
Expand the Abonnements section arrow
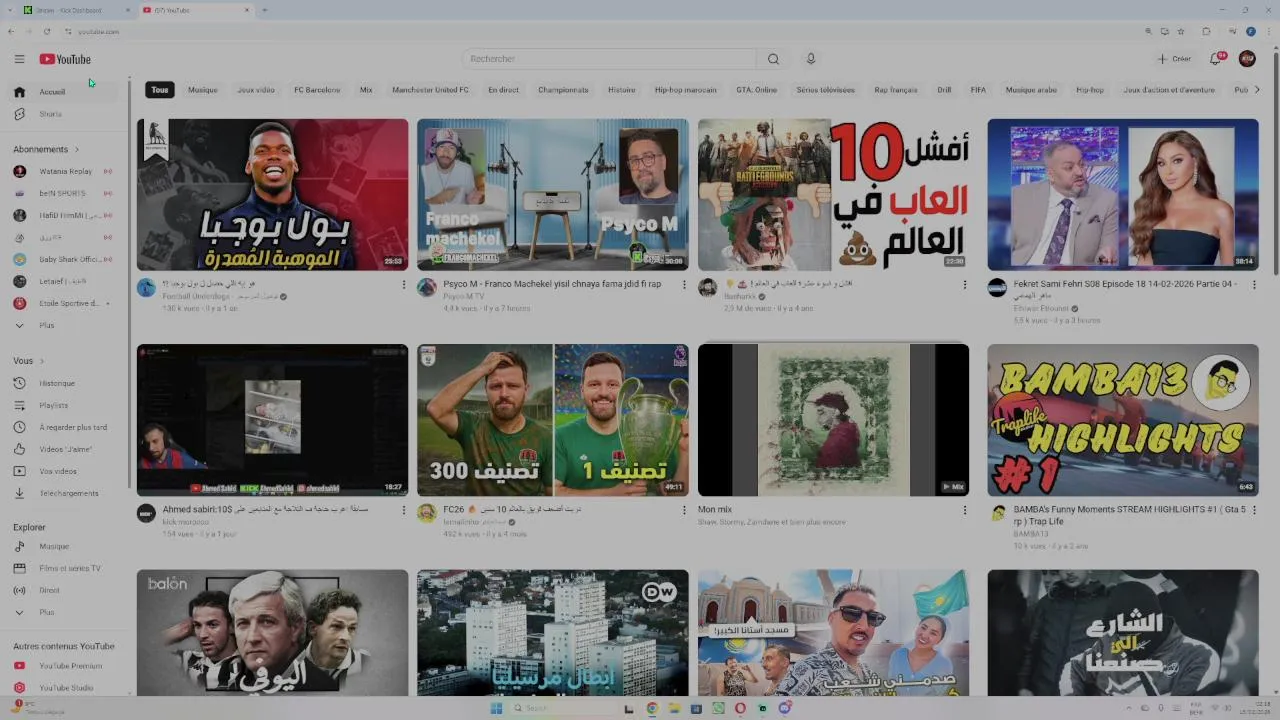coord(77,150)
